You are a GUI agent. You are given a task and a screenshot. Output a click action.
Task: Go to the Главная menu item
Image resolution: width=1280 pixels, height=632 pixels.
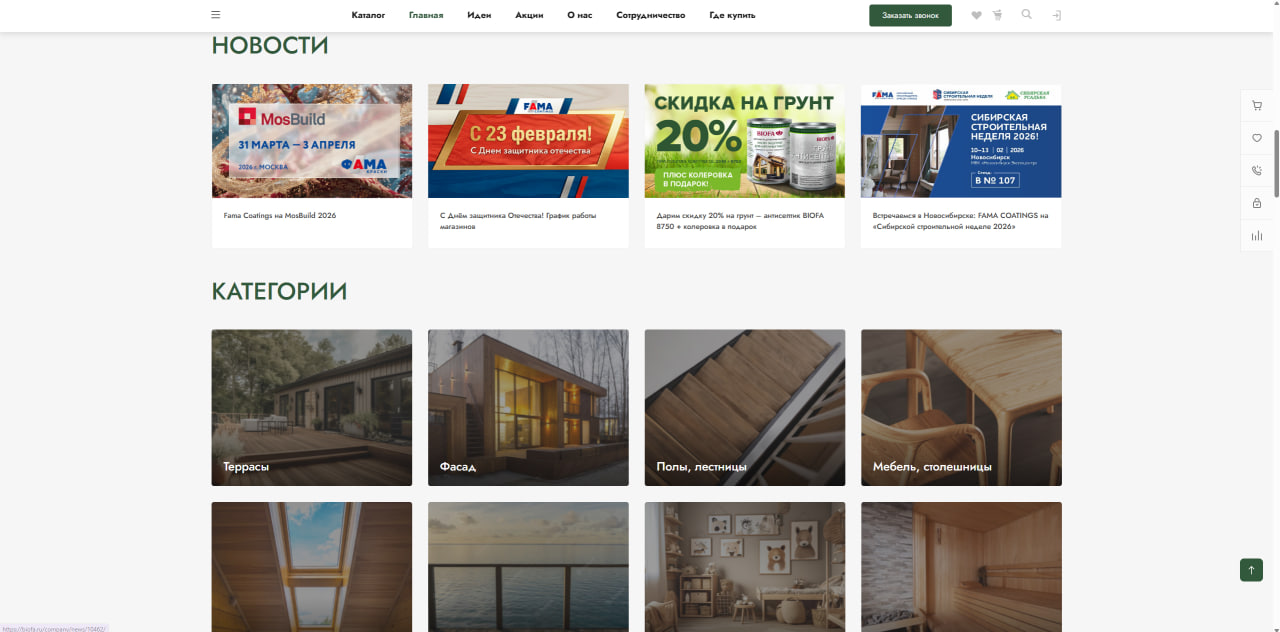(426, 15)
